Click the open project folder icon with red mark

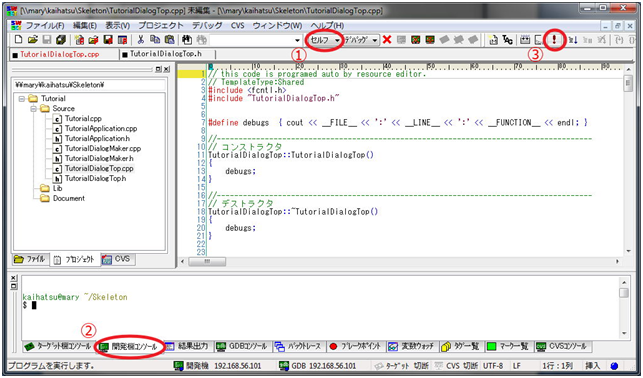click(93, 40)
